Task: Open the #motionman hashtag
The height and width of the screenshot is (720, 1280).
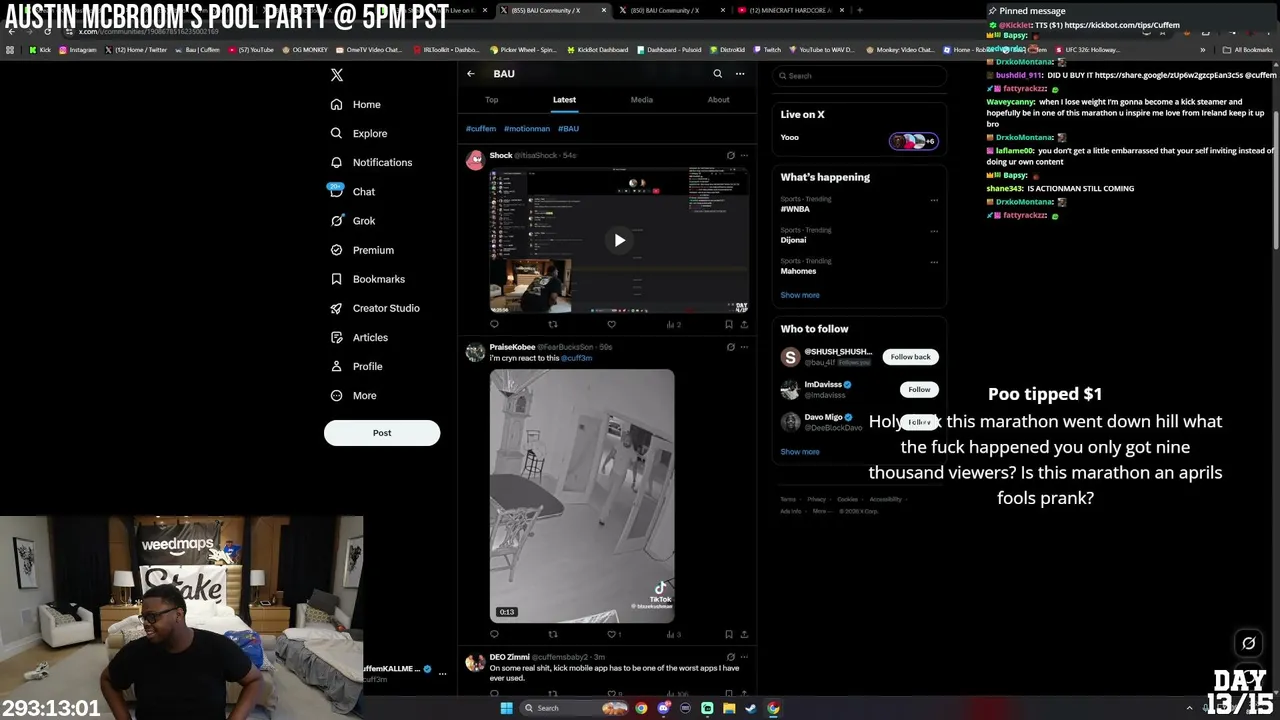Action: tap(527, 128)
